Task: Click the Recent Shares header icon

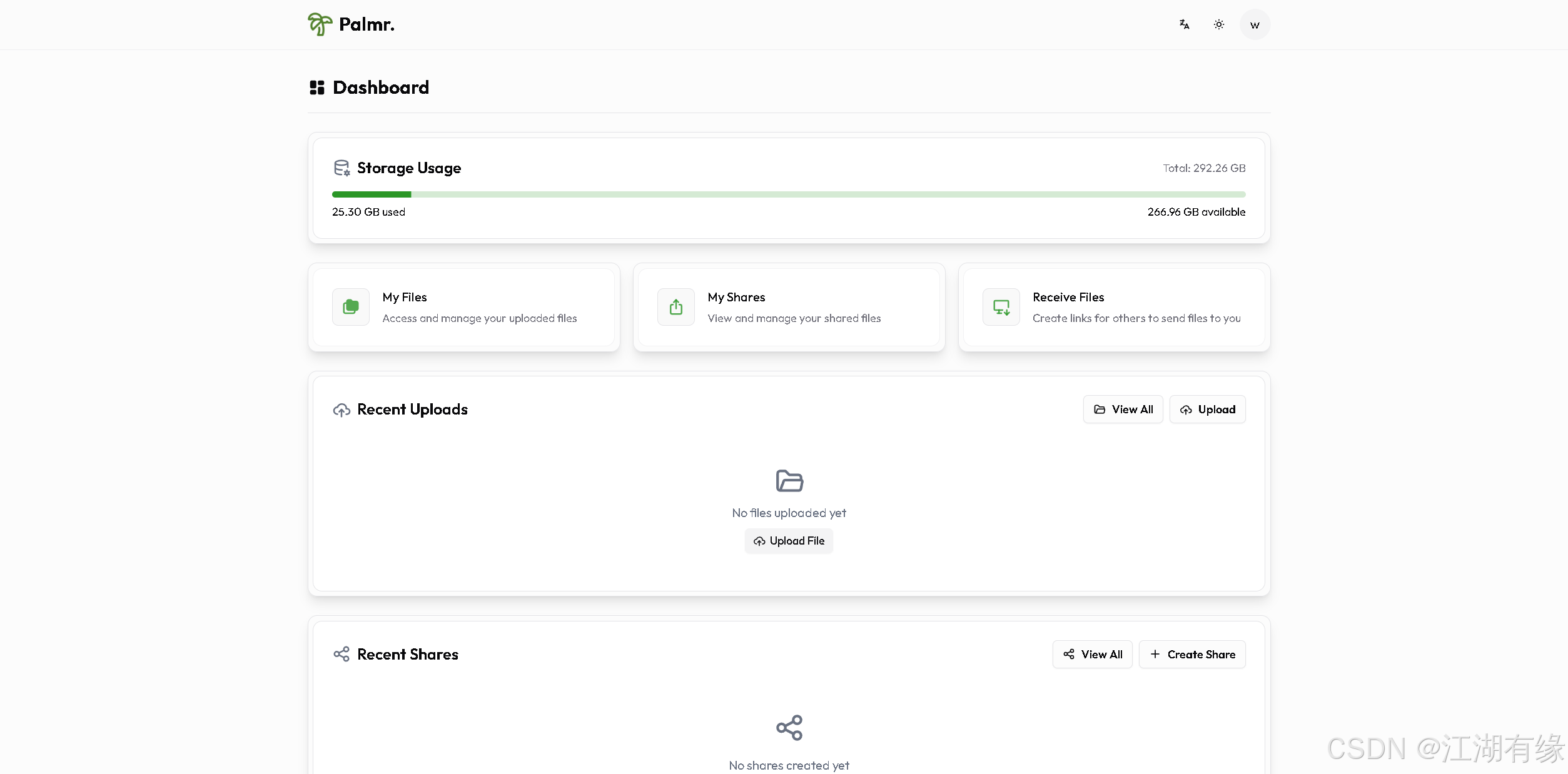Action: (x=341, y=655)
